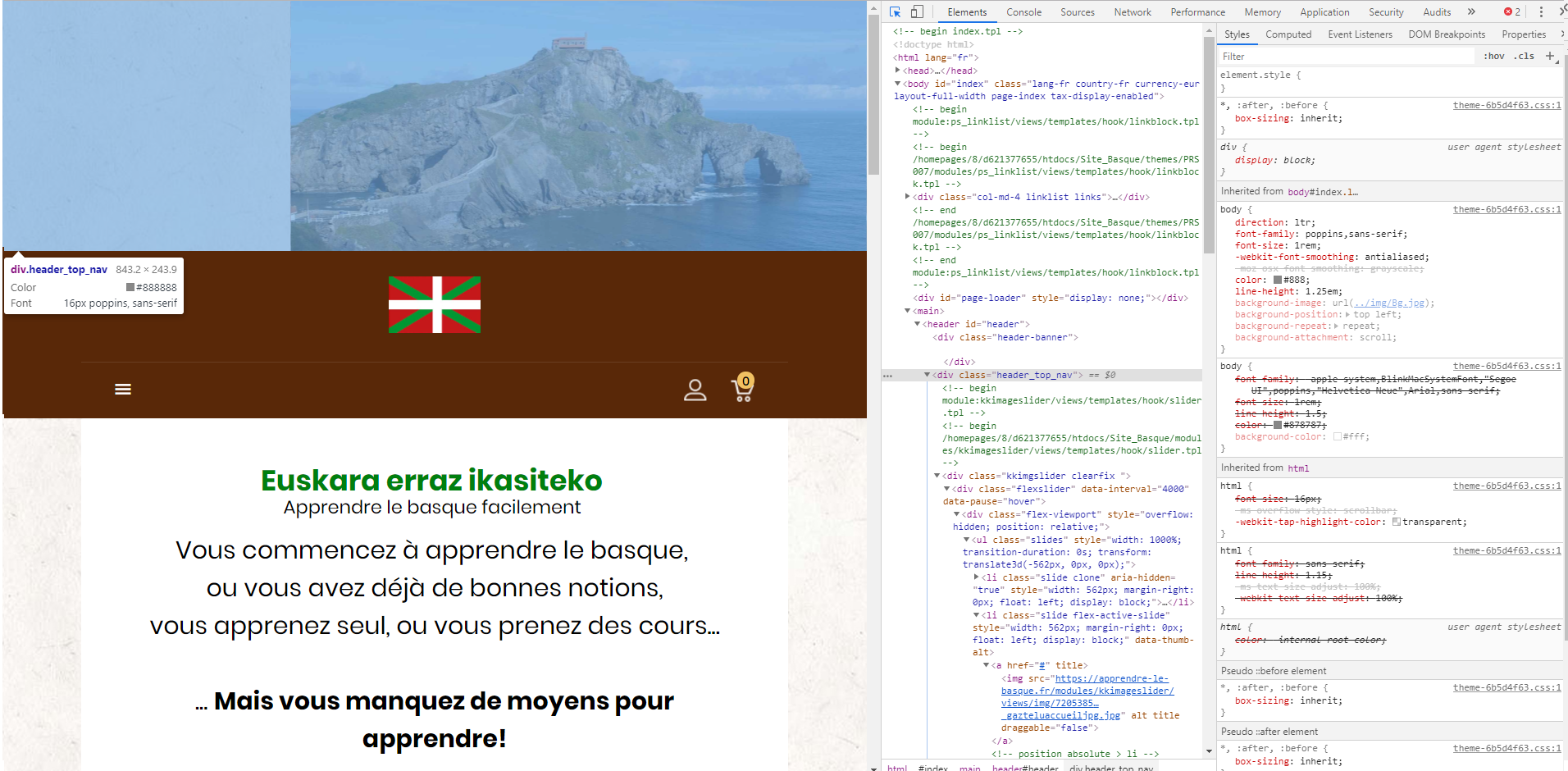1568x771 pixels.
Task: Click the #888 color swatch in body rule
Action: tap(1278, 281)
